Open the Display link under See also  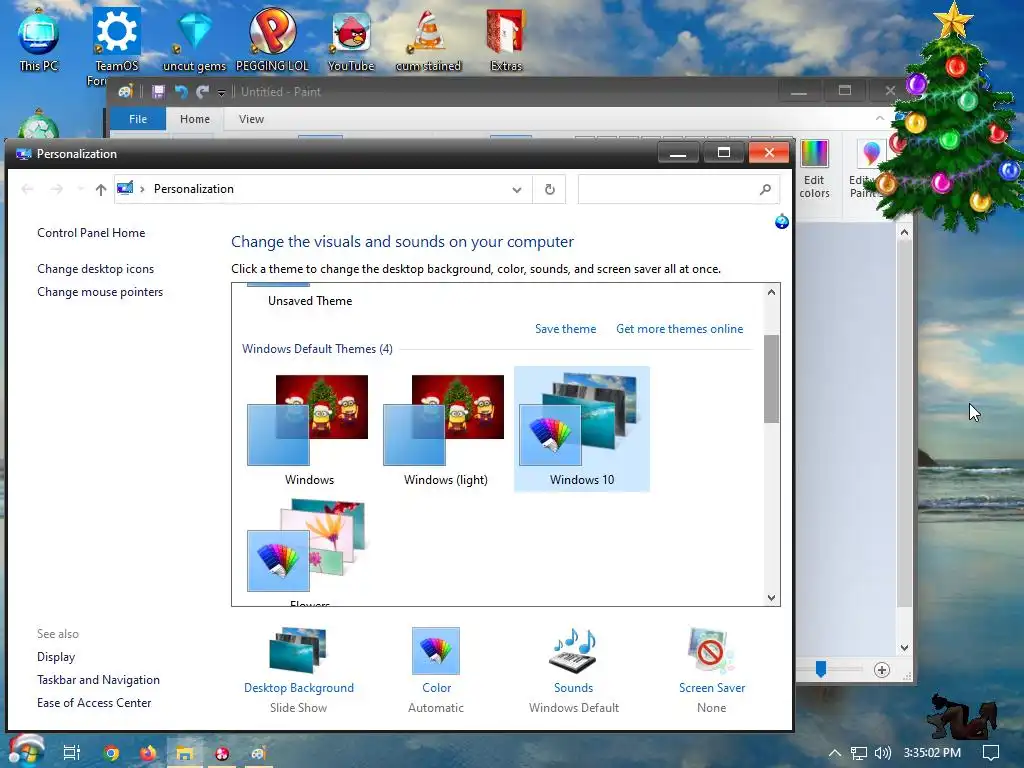[56, 657]
